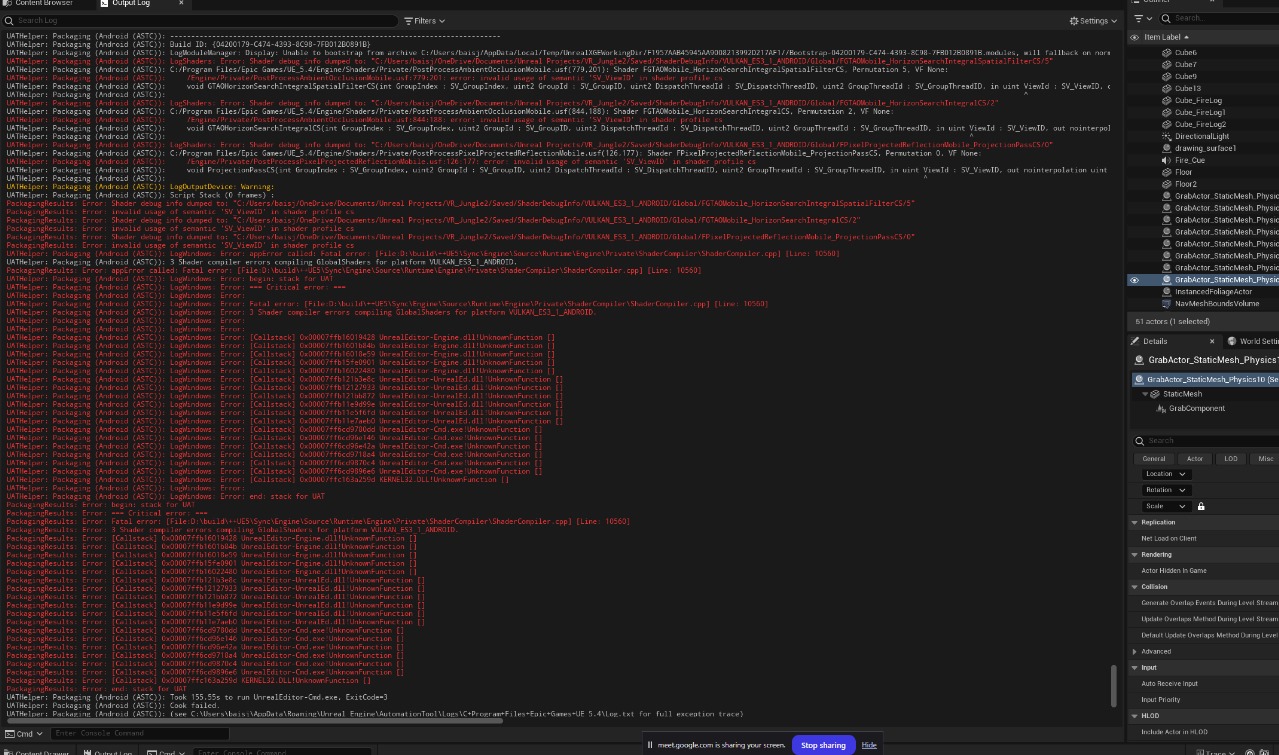1279x755 pixels.
Task: Click the Details panel actor icon in header
Action: [1139, 360]
